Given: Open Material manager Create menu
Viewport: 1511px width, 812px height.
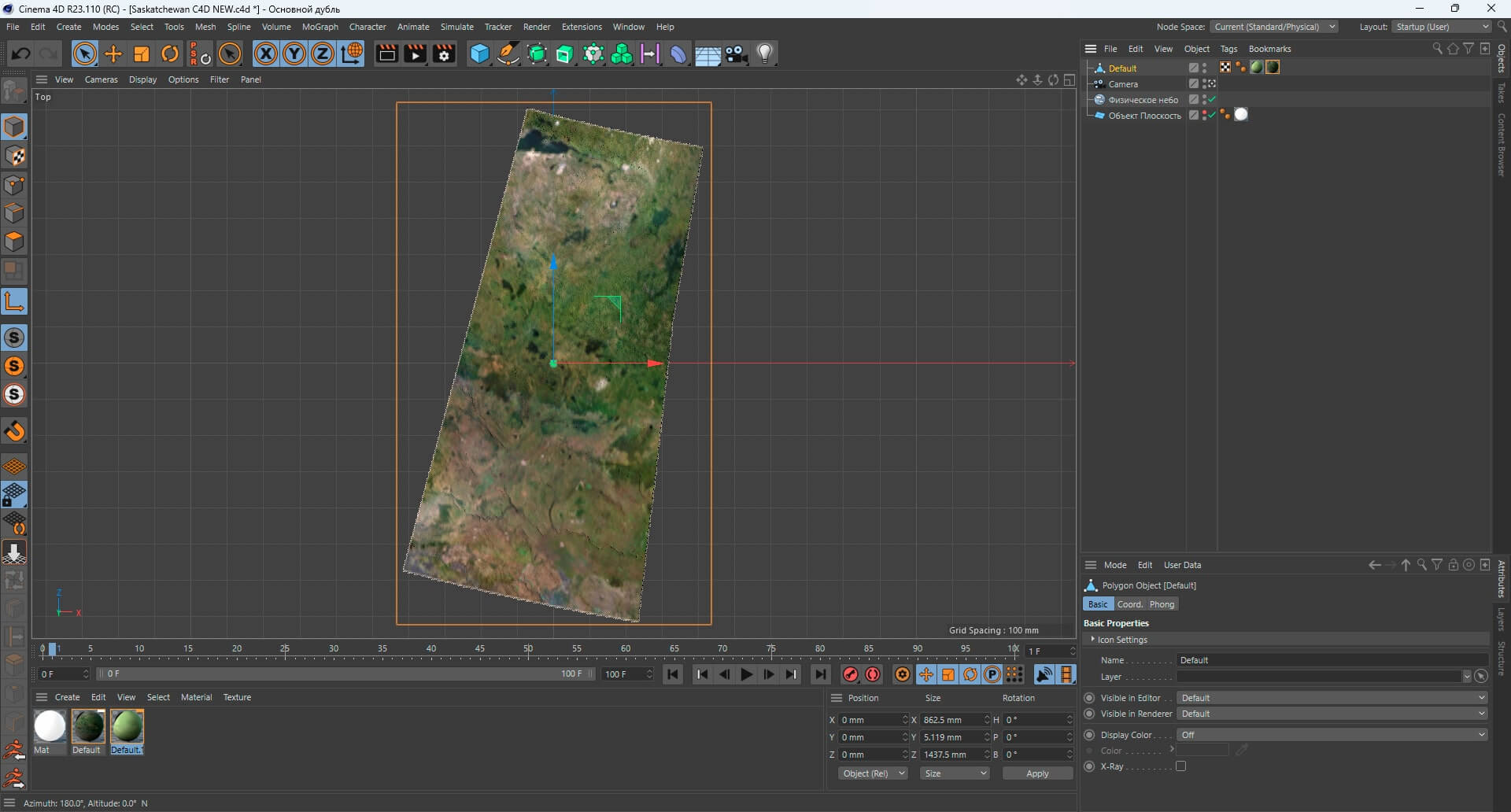Looking at the screenshot, I should [67, 697].
